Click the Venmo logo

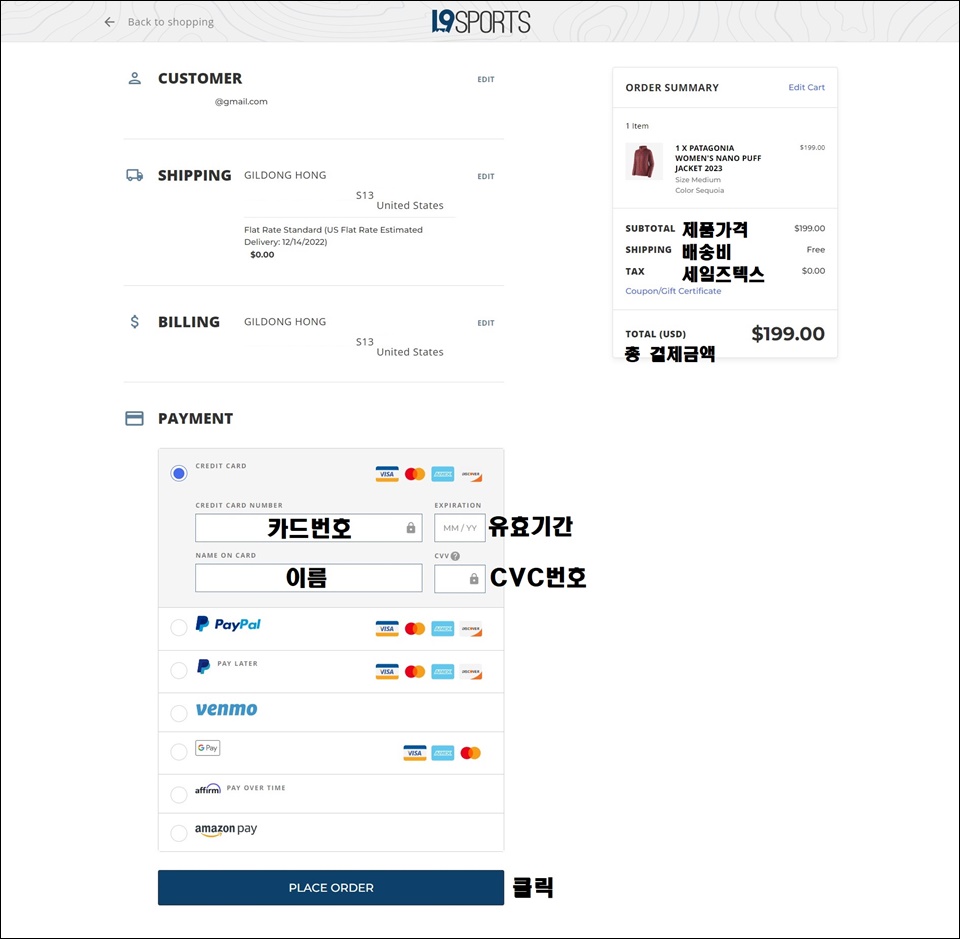(227, 709)
